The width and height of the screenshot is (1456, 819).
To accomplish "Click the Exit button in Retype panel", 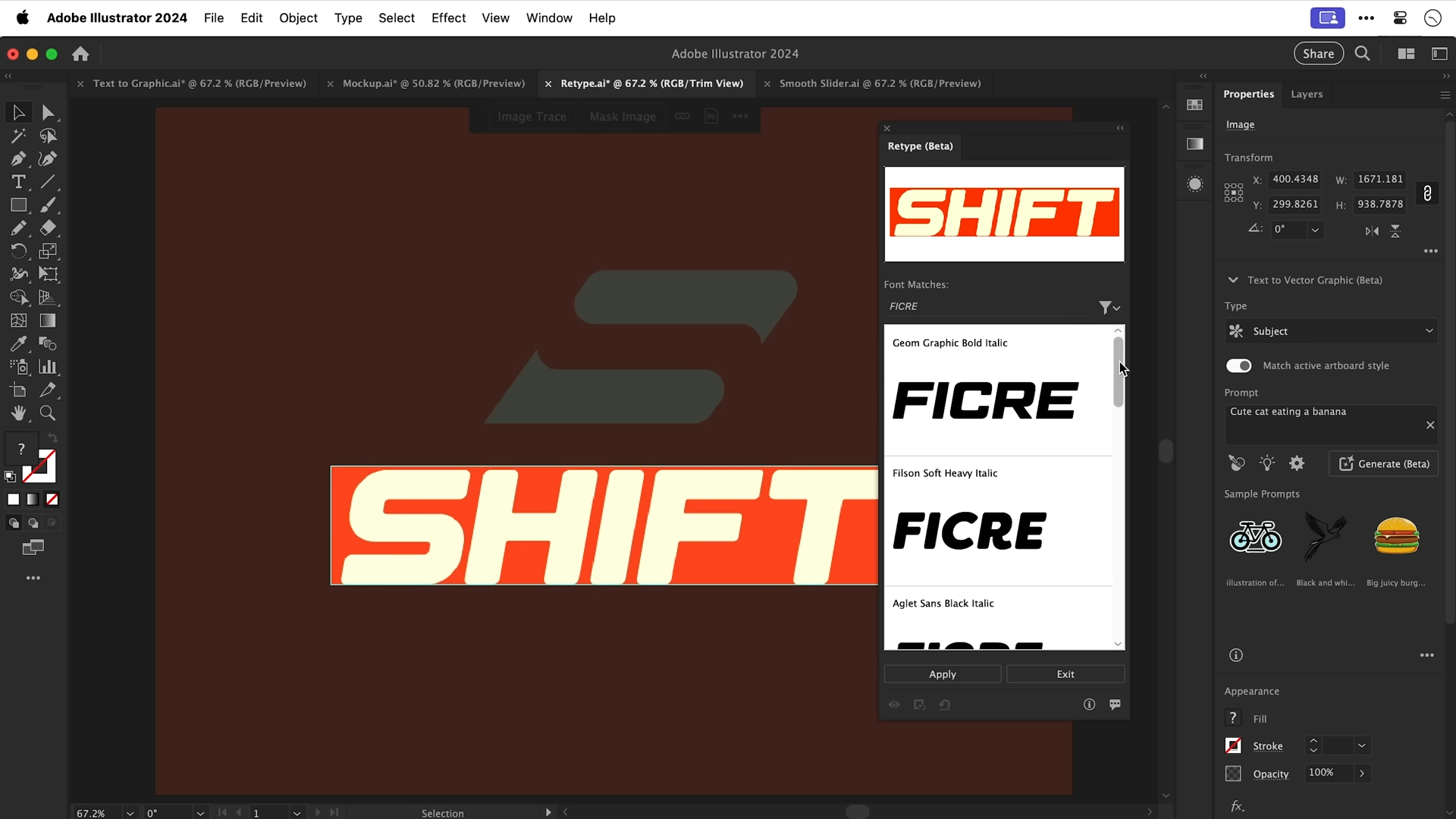I will [x=1065, y=673].
